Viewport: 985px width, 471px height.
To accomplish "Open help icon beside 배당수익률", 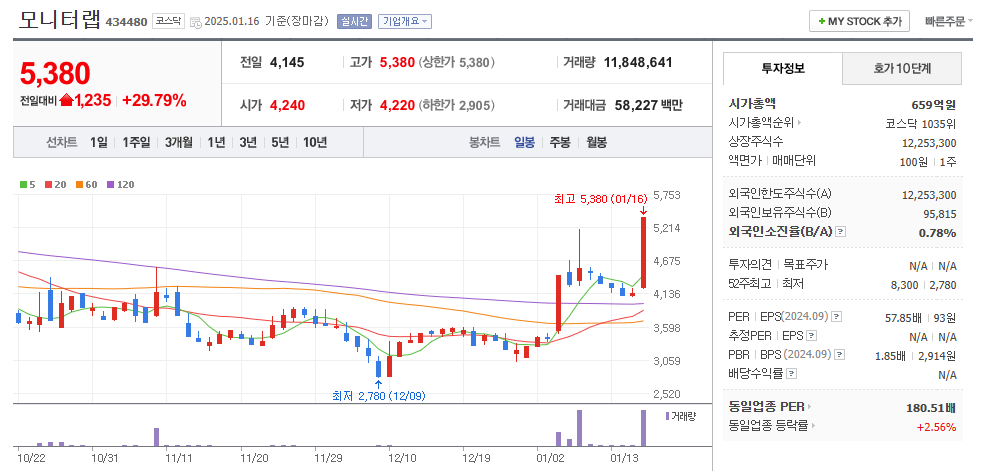I will [x=792, y=374].
